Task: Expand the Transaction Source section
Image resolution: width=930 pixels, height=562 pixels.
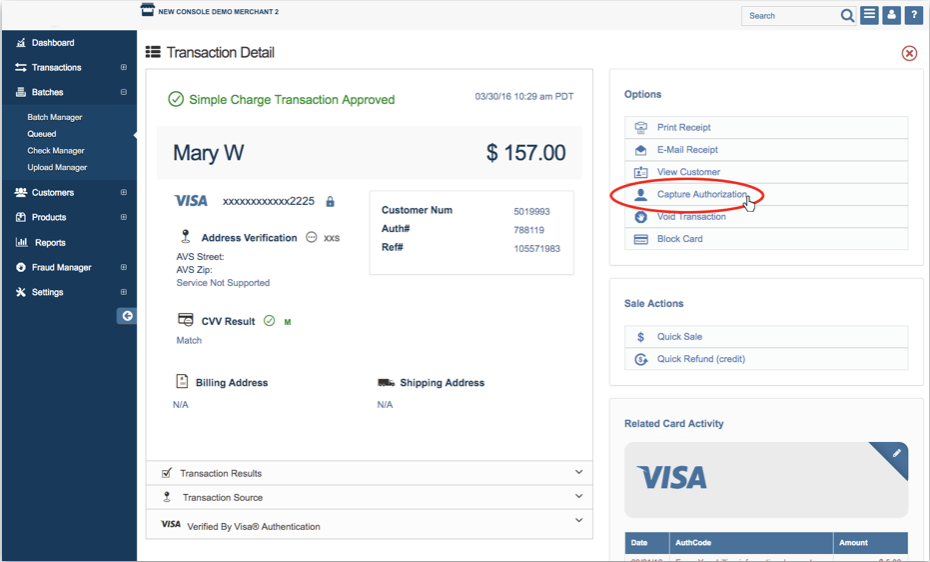Action: click(579, 496)
